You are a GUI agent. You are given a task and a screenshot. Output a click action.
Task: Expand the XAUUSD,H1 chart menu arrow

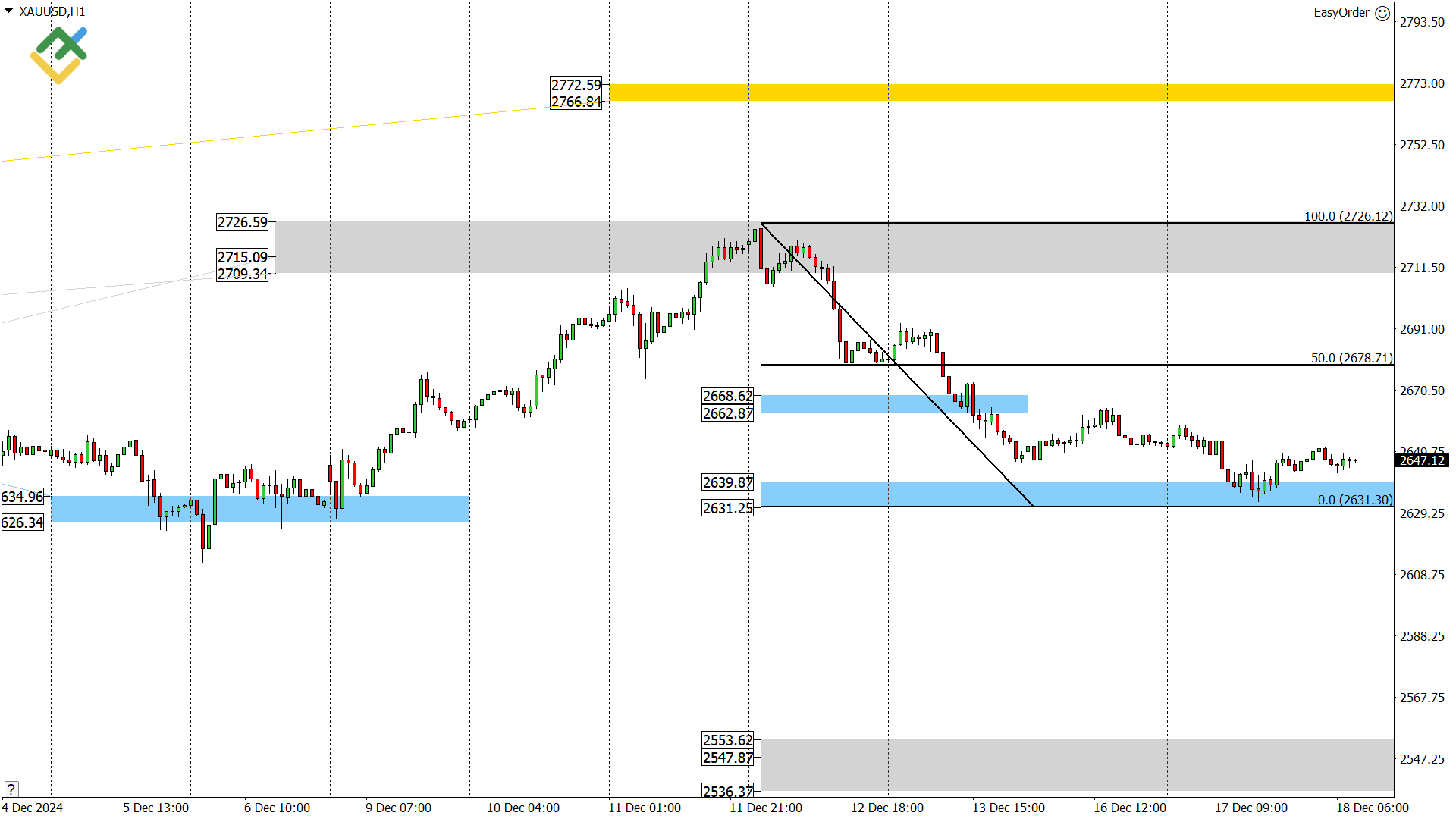click(8, 11)
